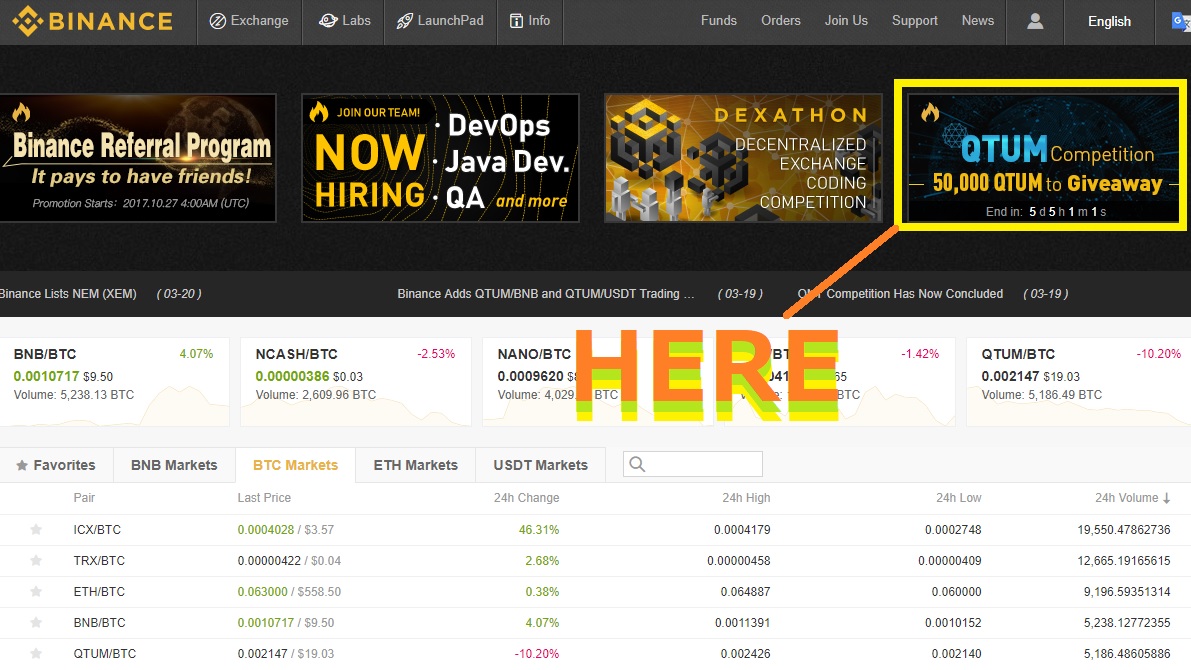The width and height of the screenshot is (1191, 670).
Task: Switch to the BNB Markets tab
Action: (x=174, y=465)
